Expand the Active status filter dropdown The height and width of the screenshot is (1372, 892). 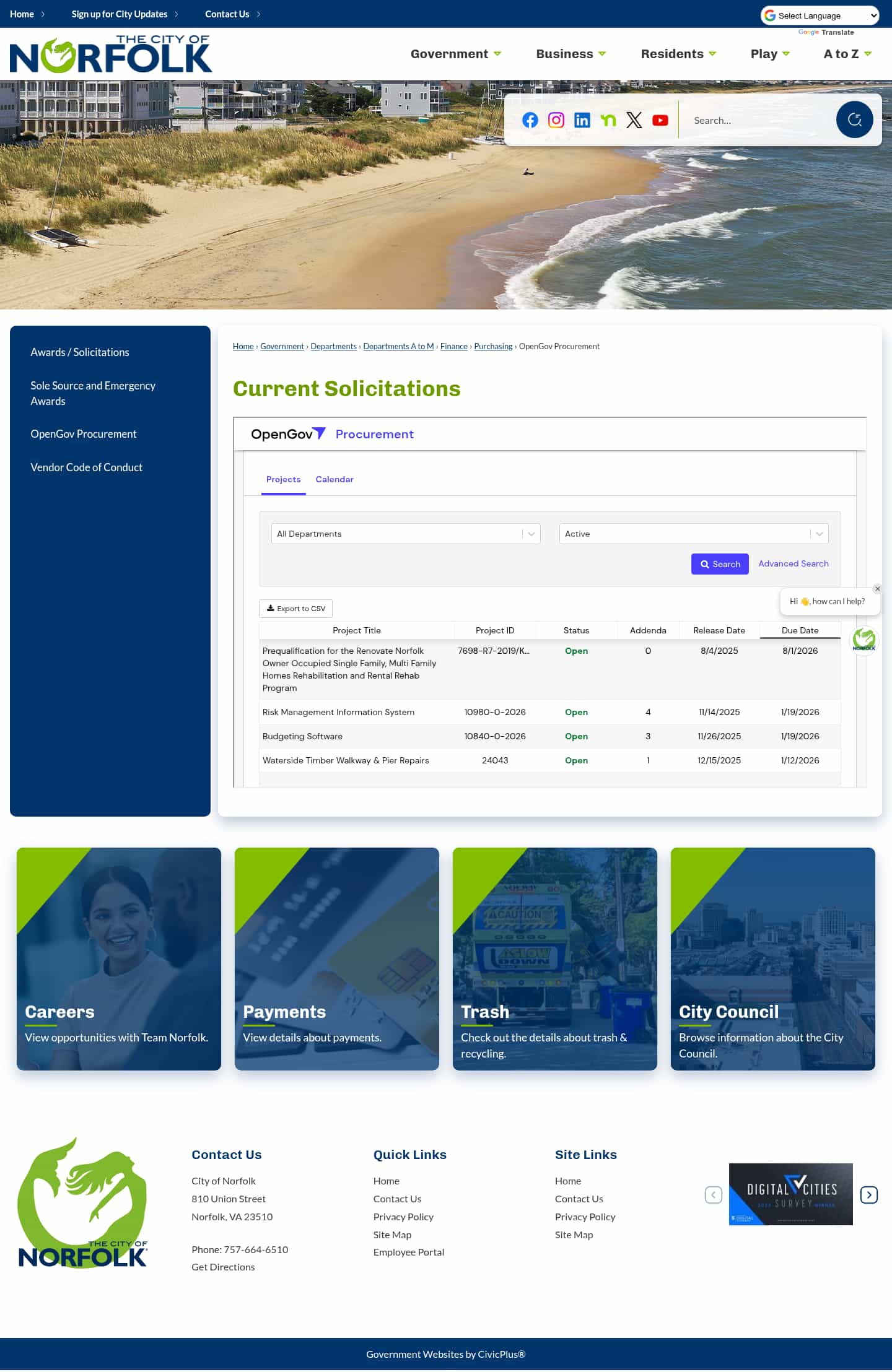(x=693, y=534)
